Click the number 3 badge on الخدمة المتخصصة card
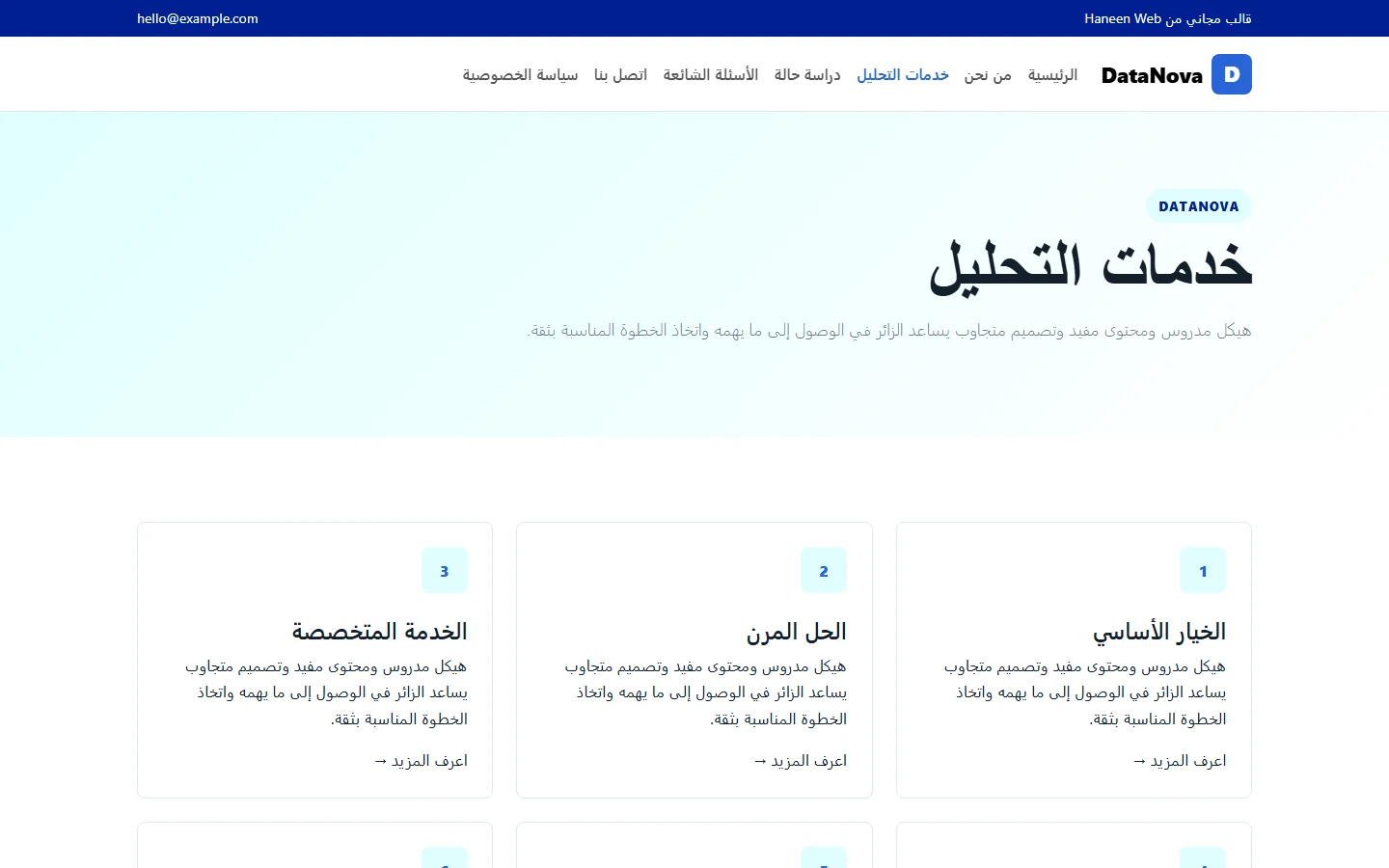This screenshot has width=1389, height=868. click(445, 571)
